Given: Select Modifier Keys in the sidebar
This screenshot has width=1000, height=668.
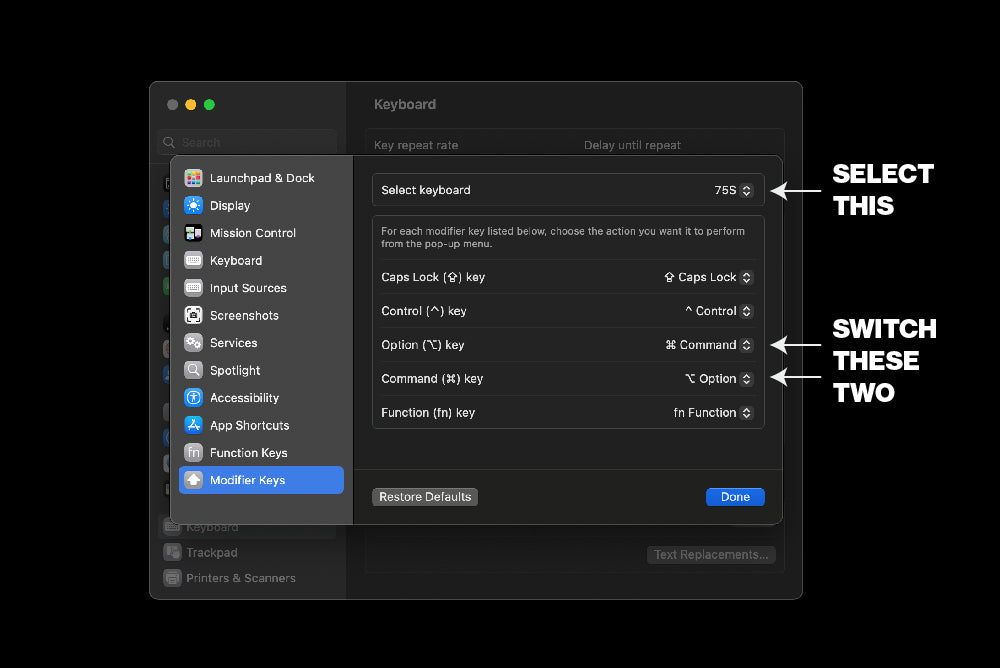Looking at the screenshot, I should [261, 480].
